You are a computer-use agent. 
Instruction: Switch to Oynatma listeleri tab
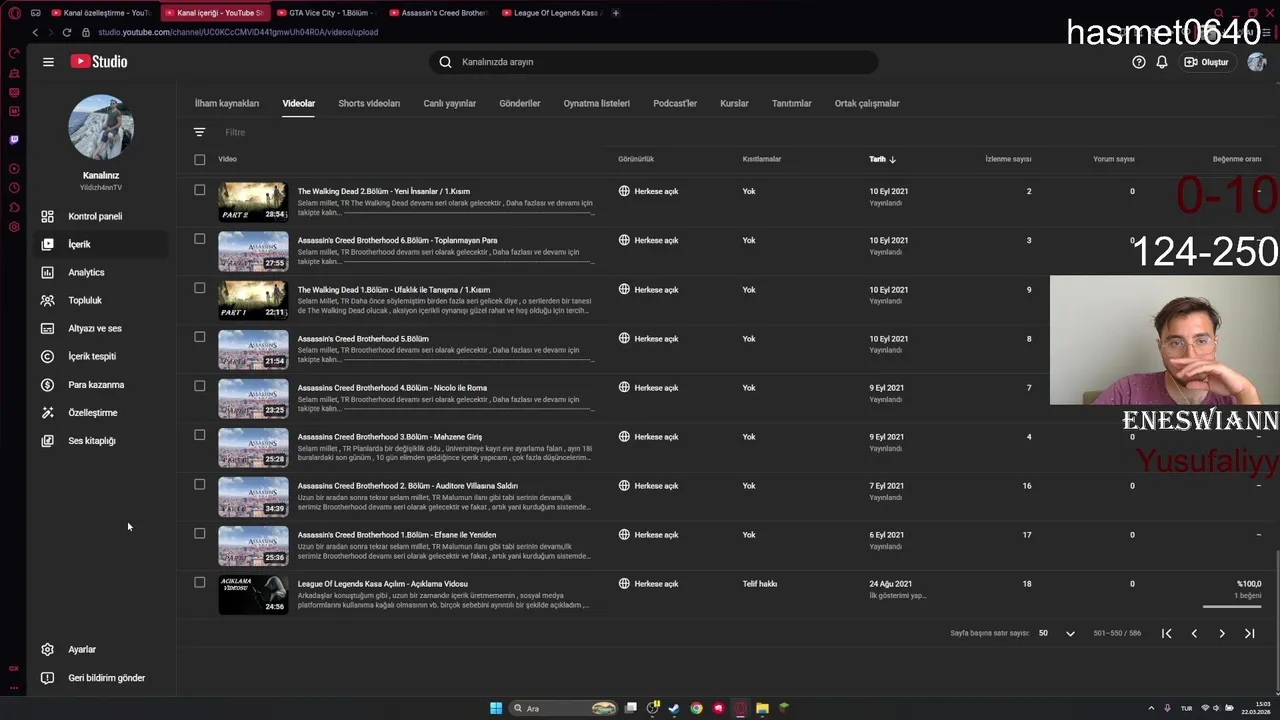point(597,103)
